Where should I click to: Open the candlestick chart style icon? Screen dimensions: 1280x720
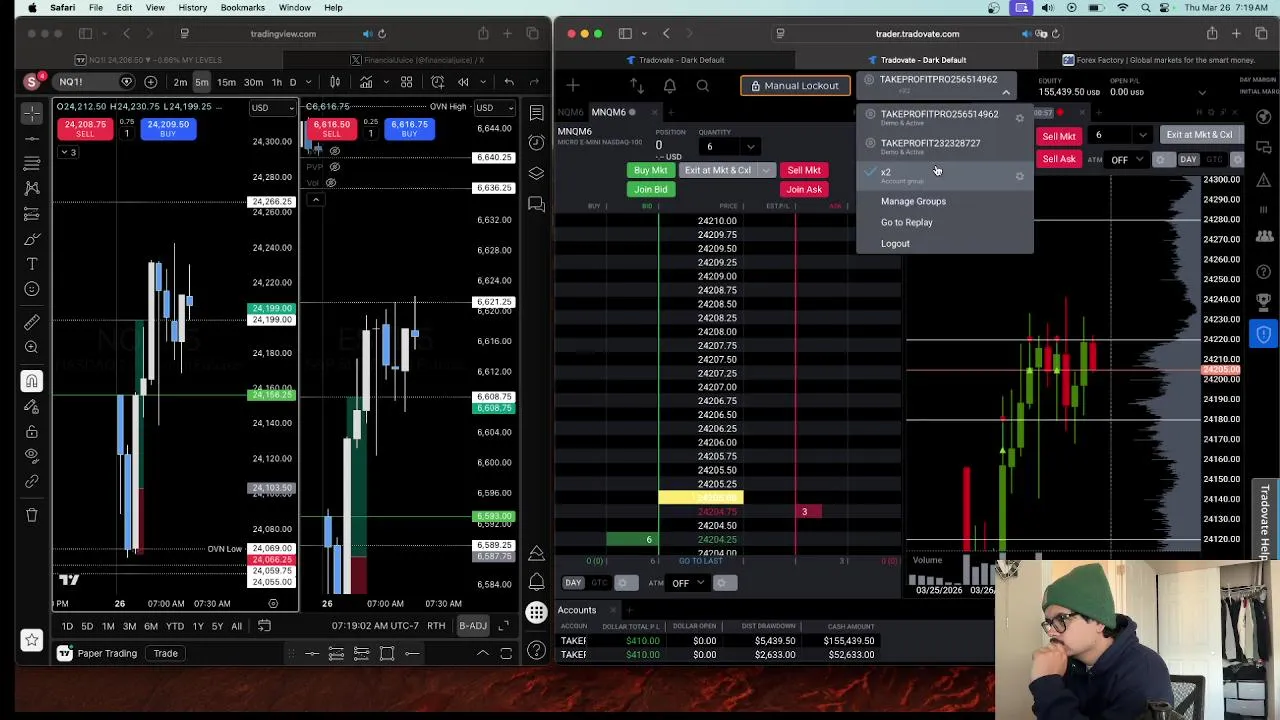click(x=335, y=82)
